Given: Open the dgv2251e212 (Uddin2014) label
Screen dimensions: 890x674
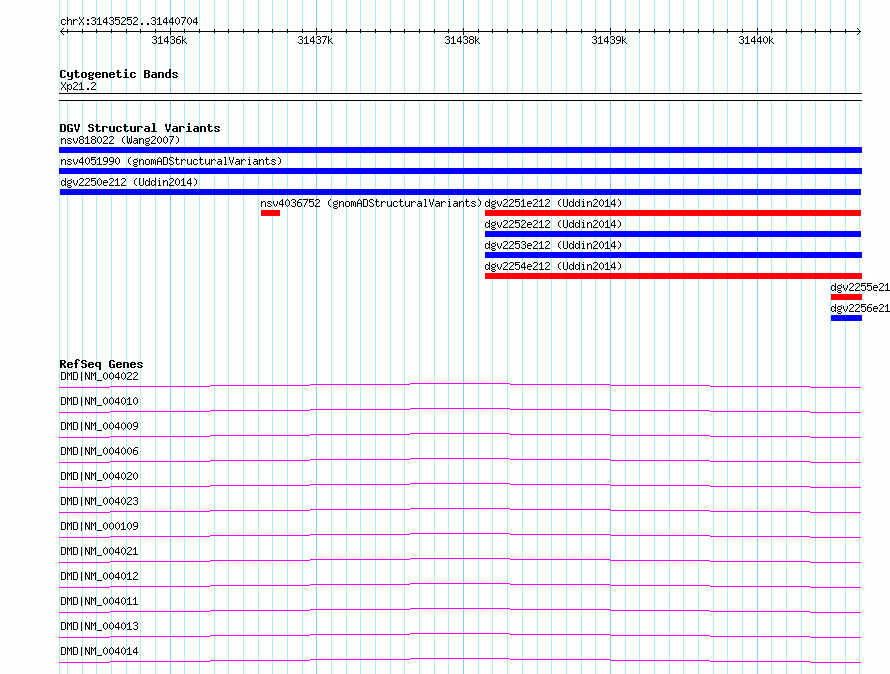Looking at the screenshot, I should coord(553,203).
